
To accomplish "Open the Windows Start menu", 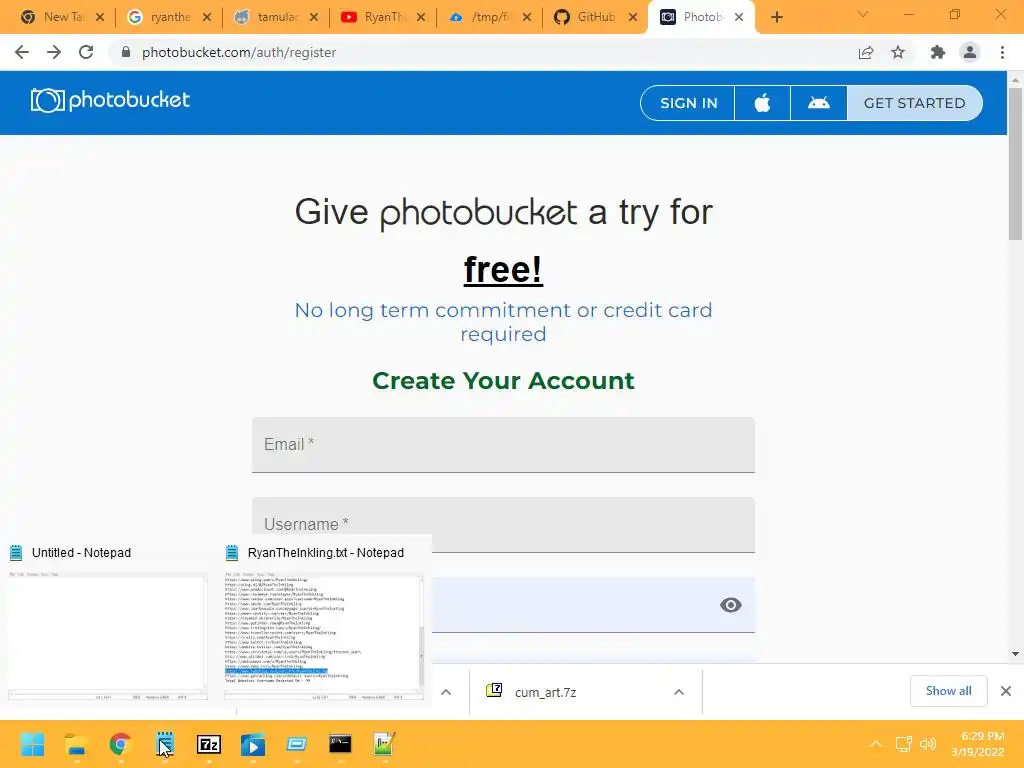I will (32, 744).
